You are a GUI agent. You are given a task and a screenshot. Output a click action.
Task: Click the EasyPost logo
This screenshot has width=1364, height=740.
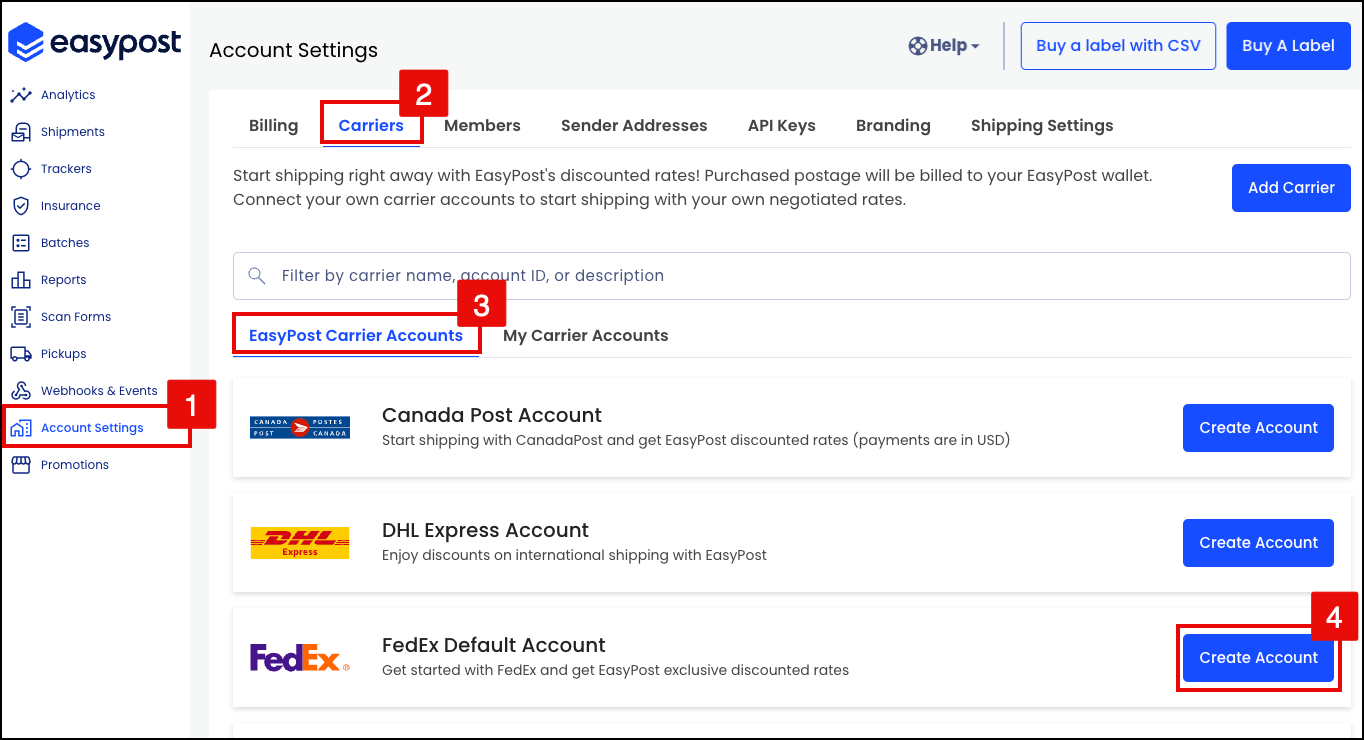click(95, 43)
